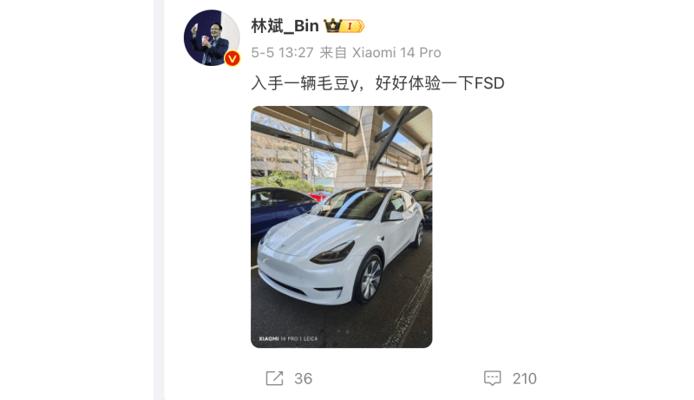Open the 林斌_Bin username link
The width and height of the screenshot is (694, 400).
pyautogui.click(x=285, y=26)
